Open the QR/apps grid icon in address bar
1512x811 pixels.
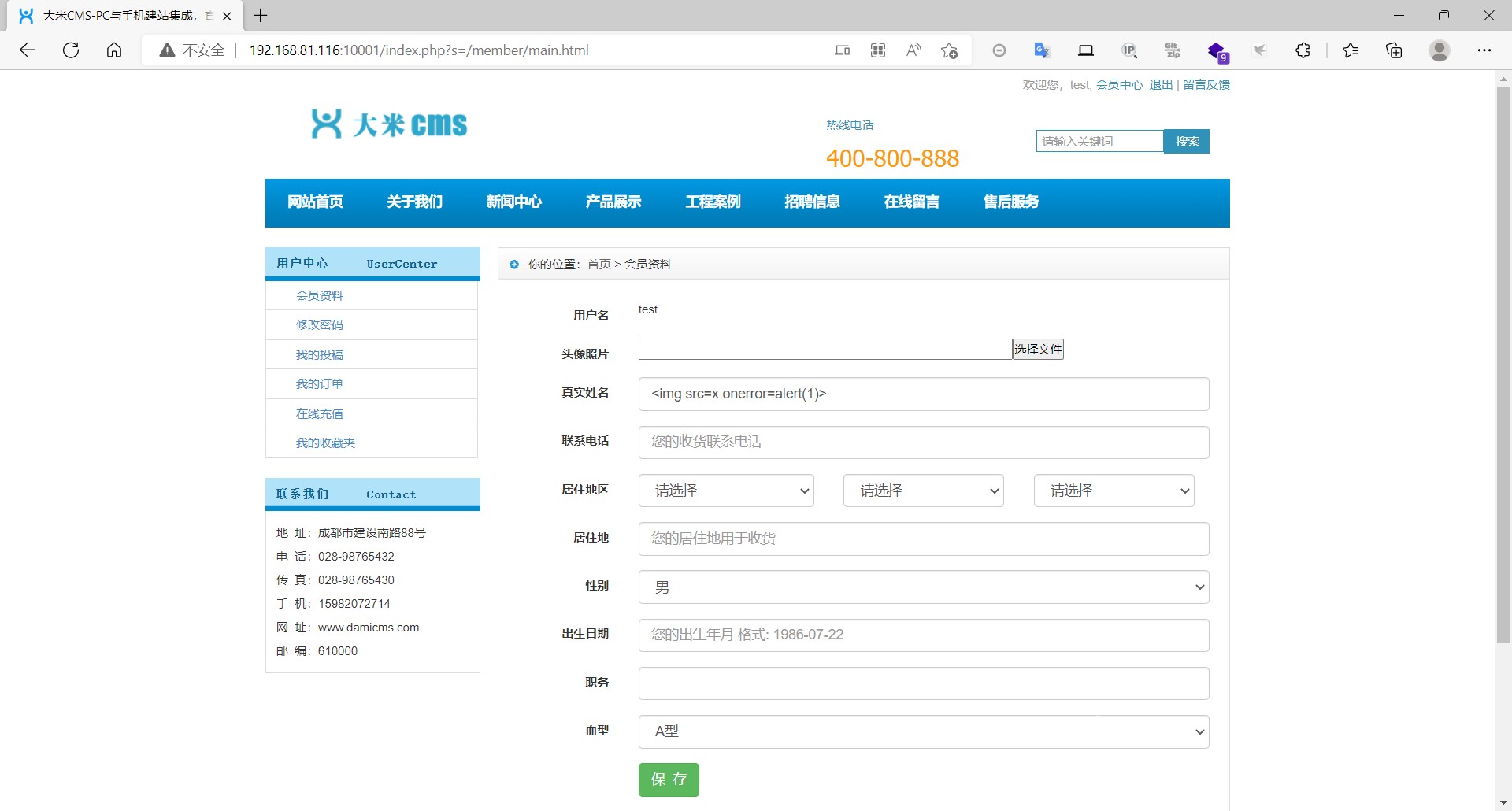click(878, 50)
